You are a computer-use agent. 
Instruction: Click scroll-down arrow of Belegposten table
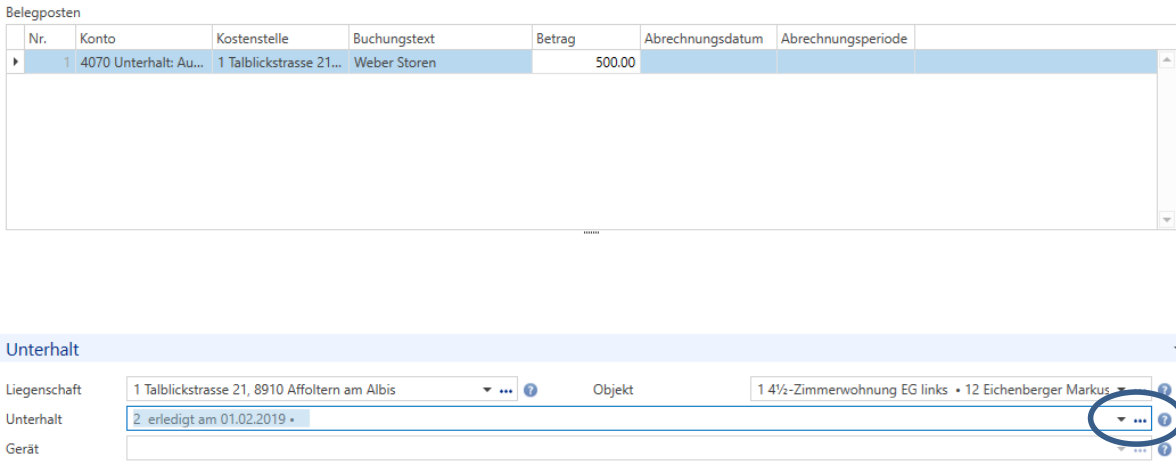(x=1166, y=219)
